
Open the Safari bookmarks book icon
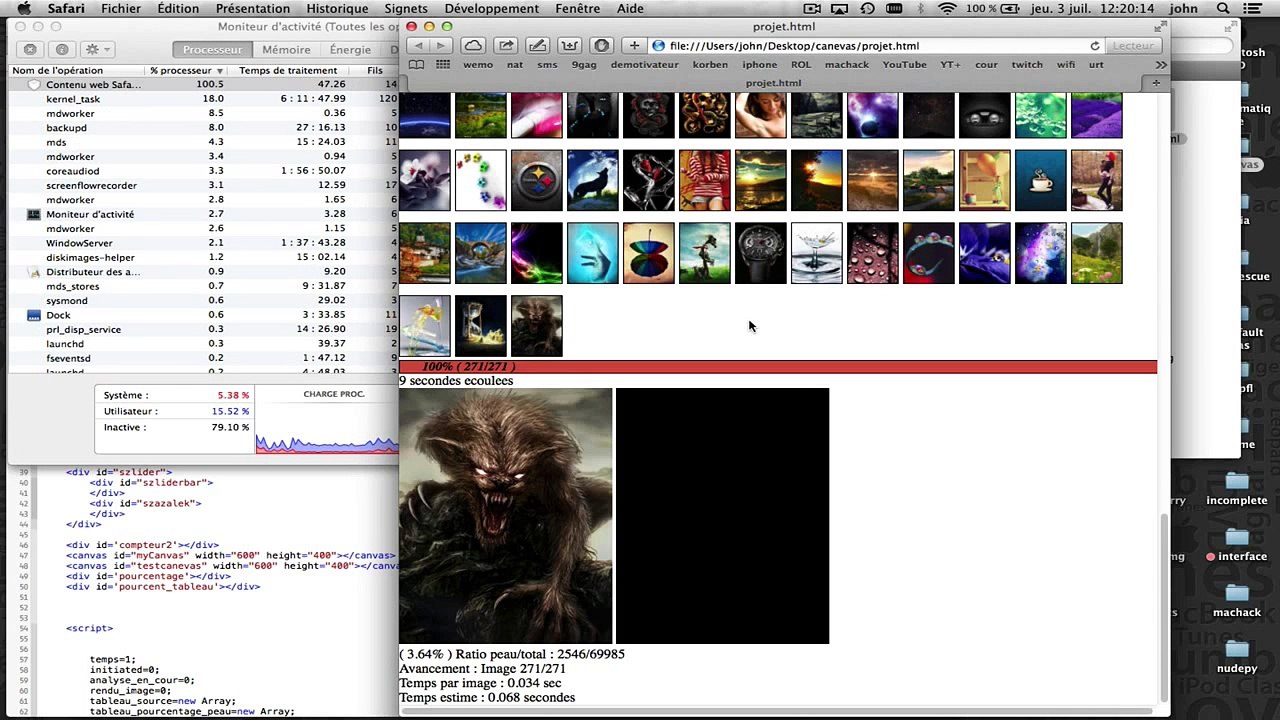pyautogui.click(x=416, y=65)
